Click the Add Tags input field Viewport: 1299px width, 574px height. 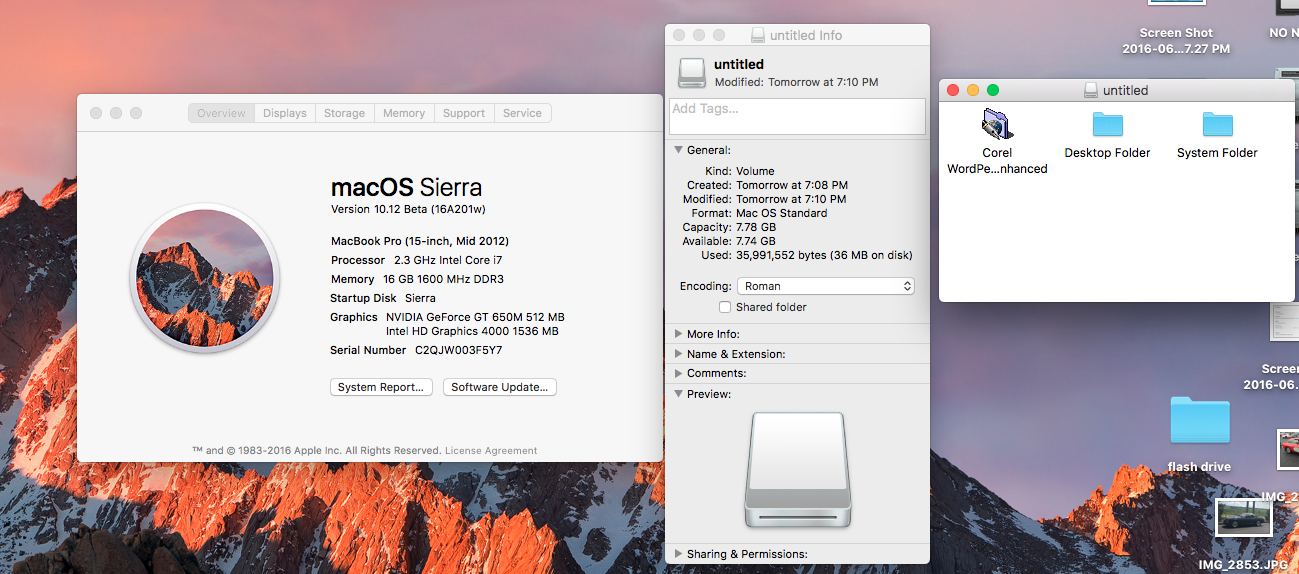click(x=797, y=116)
